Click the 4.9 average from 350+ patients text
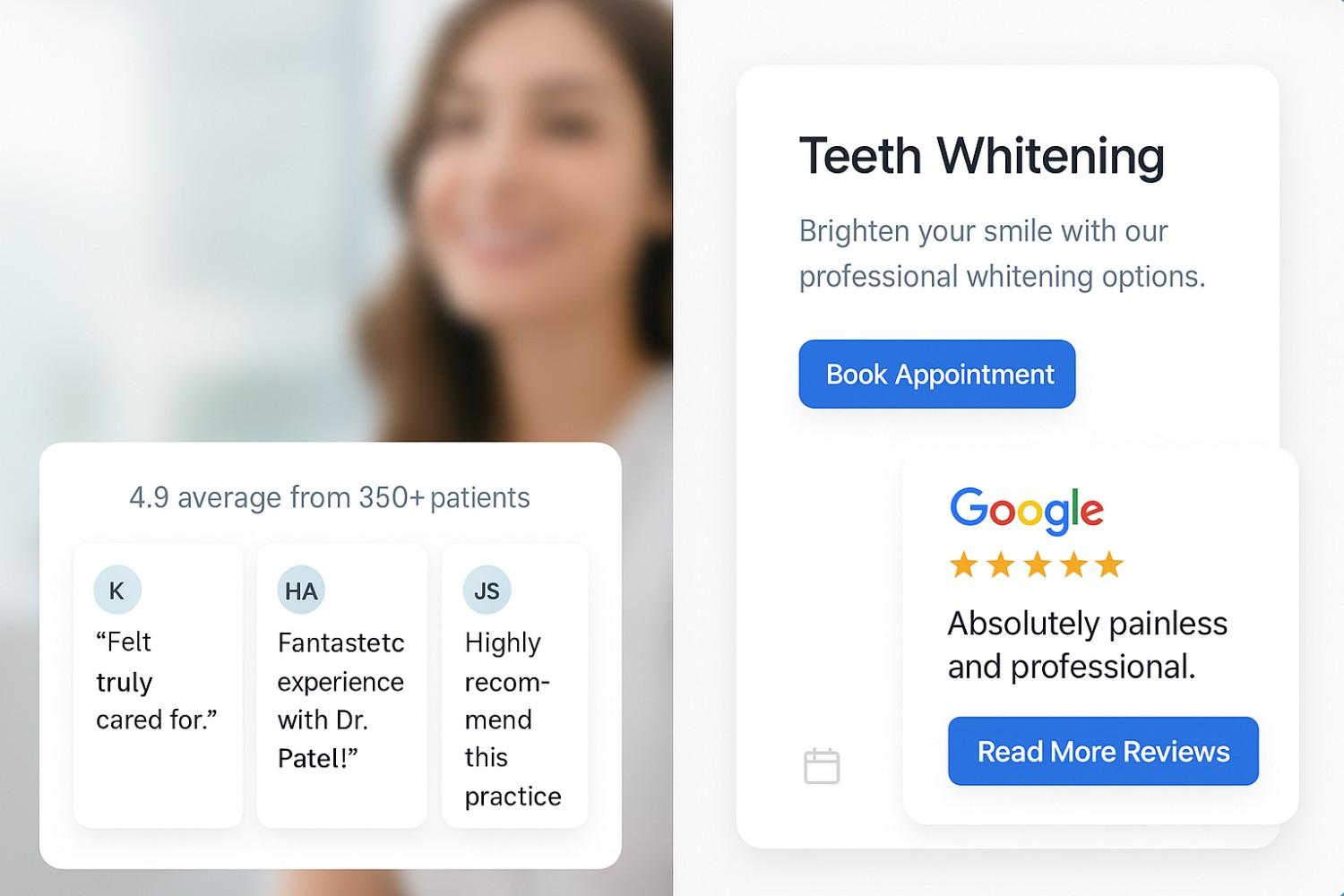1344x896 pixels. 330,497
